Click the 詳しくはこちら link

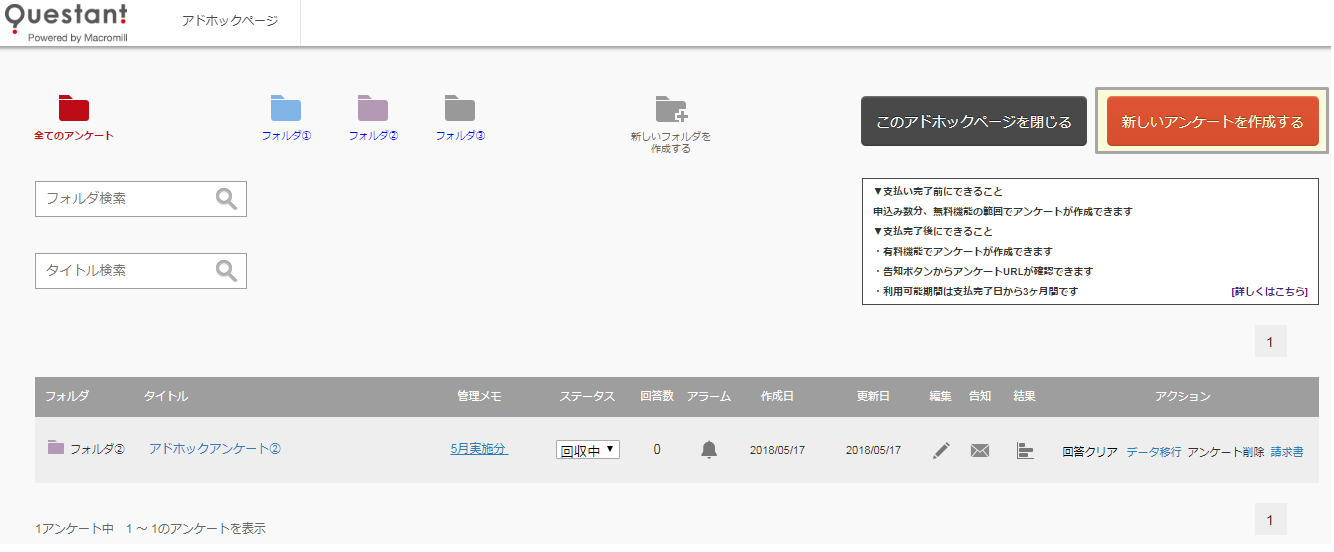point(1269,291)
